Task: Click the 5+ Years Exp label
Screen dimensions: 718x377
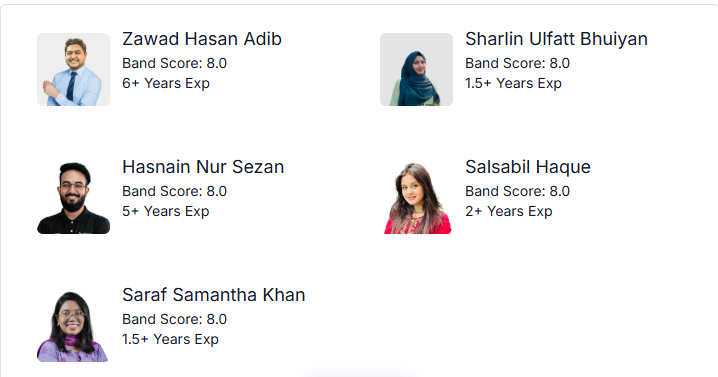Action: pos(166,211)
